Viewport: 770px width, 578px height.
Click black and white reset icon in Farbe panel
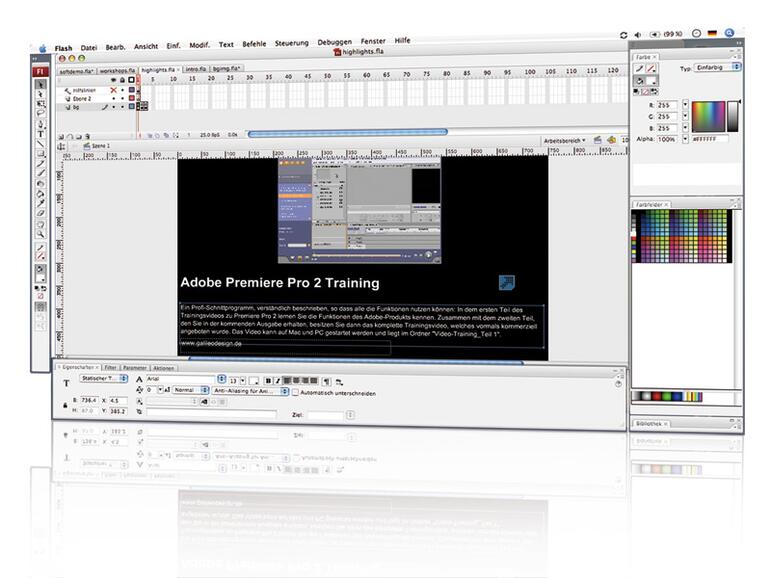click(637, 92)
